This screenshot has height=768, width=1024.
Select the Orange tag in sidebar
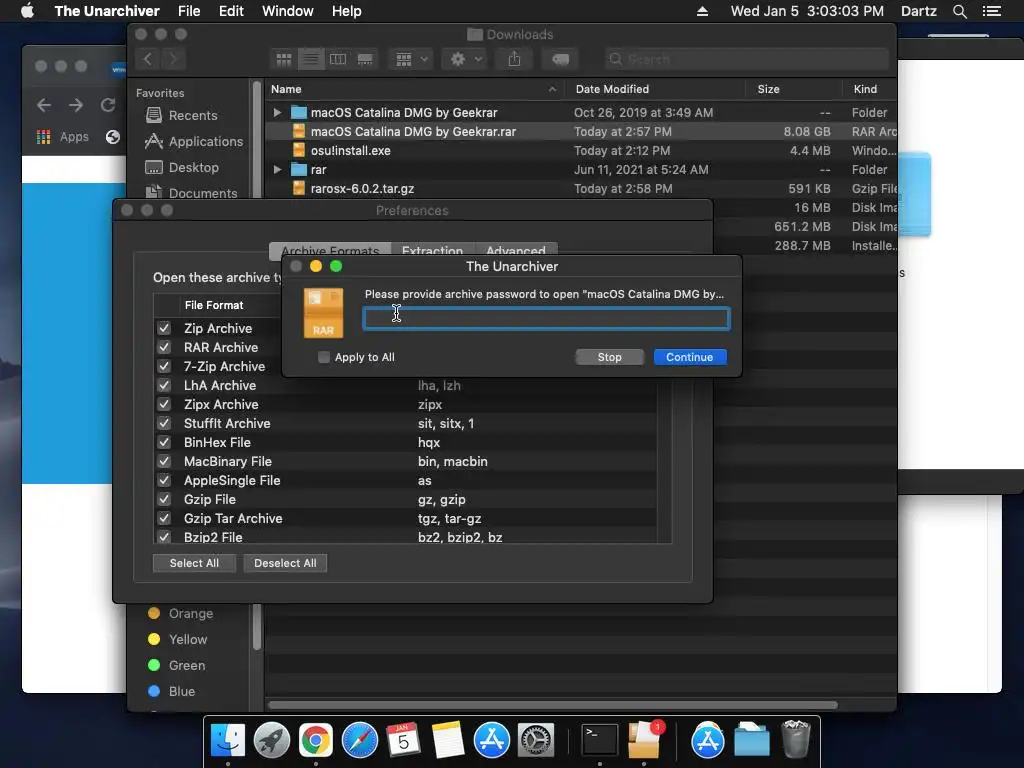180,613
